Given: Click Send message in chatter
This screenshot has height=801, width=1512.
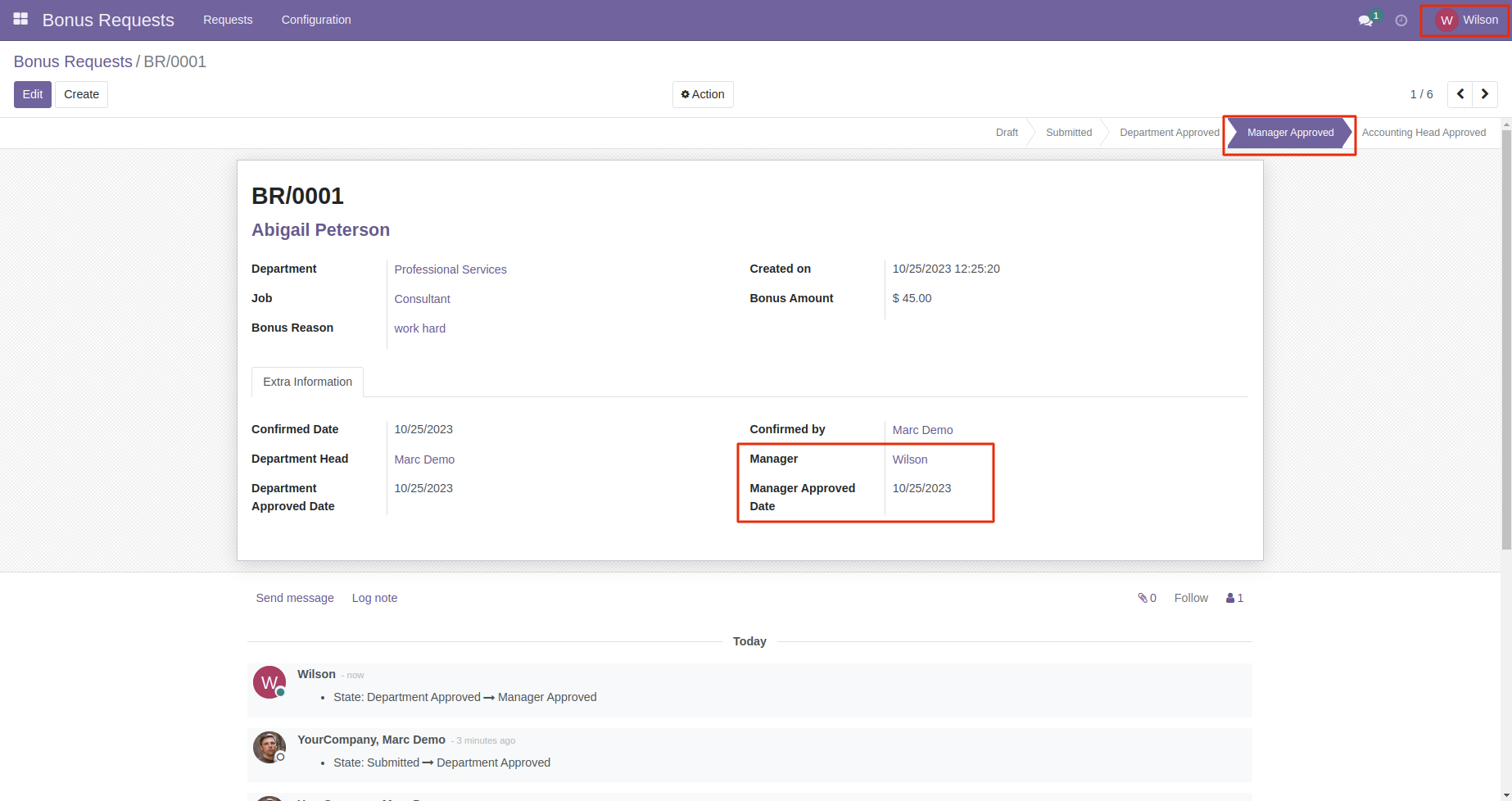Looking at the screenshot, I should 295,598.
